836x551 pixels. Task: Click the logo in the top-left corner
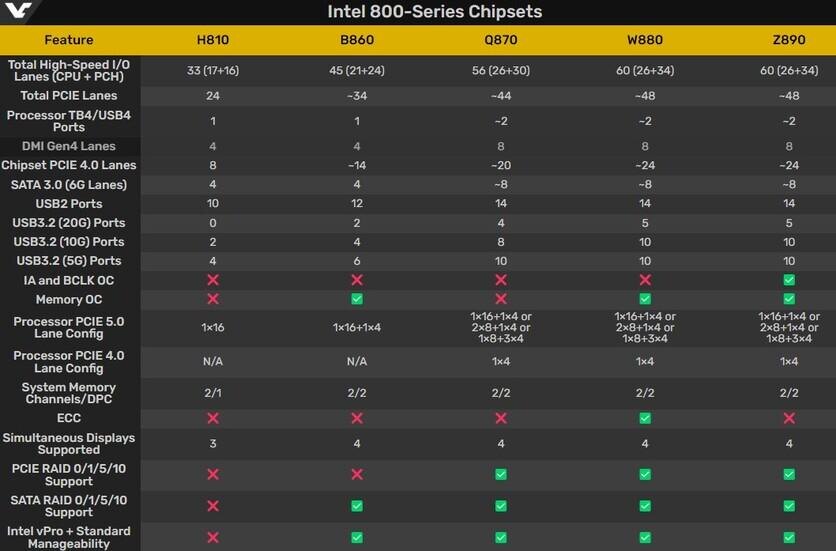[x=18, y=12]
